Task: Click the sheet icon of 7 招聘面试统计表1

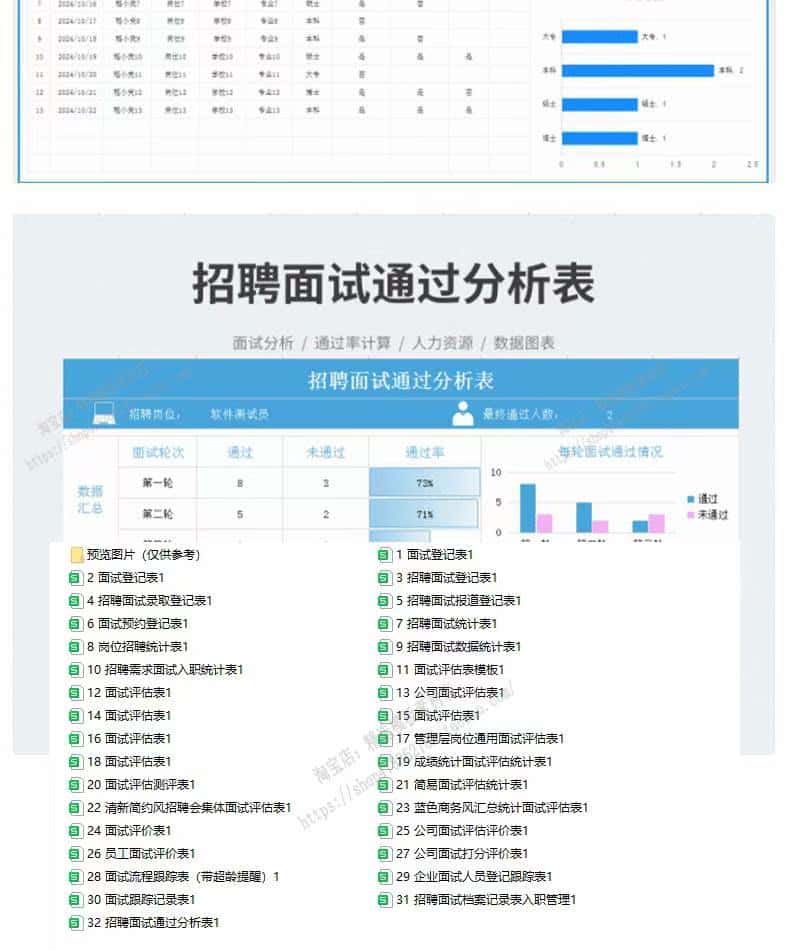Action: point(384,623)
